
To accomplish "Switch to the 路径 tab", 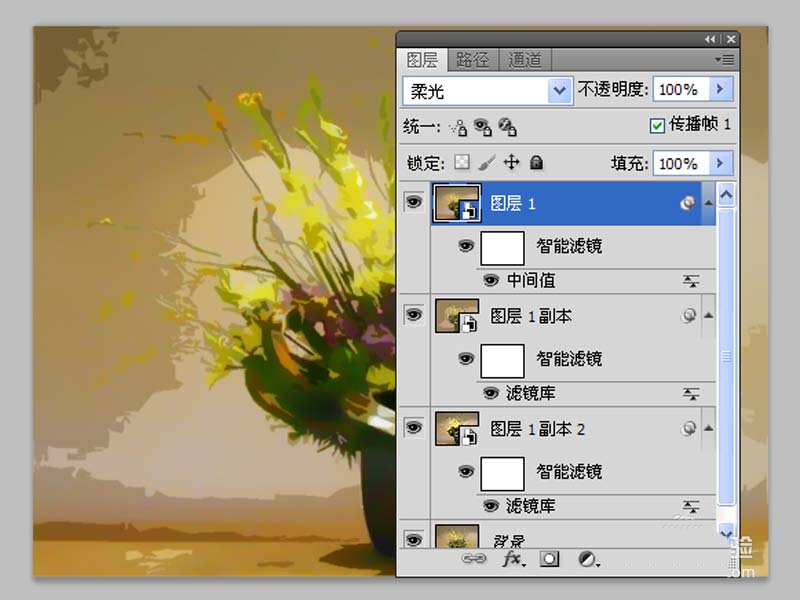I will 473,60.
